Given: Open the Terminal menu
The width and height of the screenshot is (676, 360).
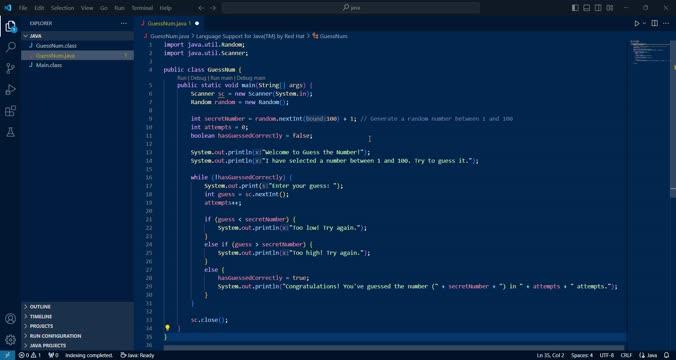Looking at the screenshot, I should 142,8.
